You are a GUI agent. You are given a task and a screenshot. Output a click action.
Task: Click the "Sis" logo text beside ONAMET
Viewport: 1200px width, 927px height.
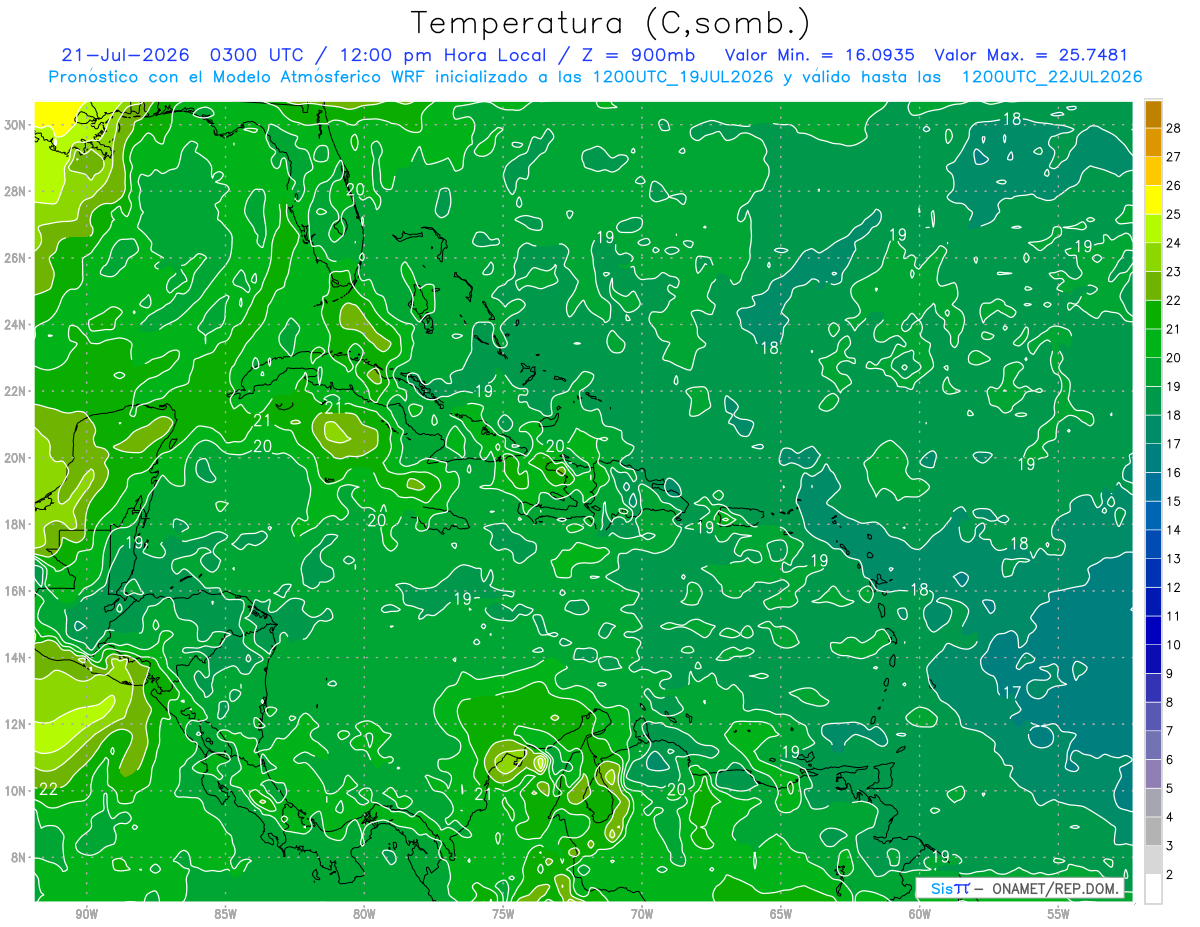pos(940,888)
